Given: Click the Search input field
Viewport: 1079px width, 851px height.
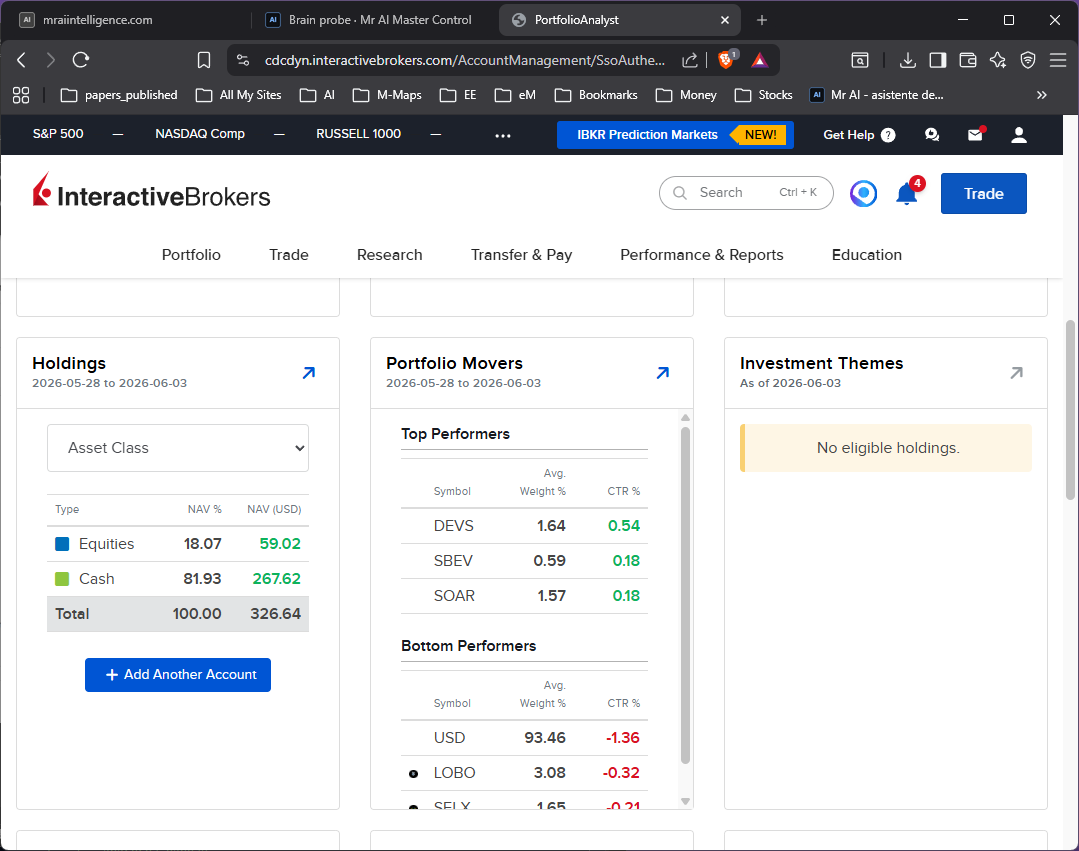Looking at the screenshot, I should [746, 193].
